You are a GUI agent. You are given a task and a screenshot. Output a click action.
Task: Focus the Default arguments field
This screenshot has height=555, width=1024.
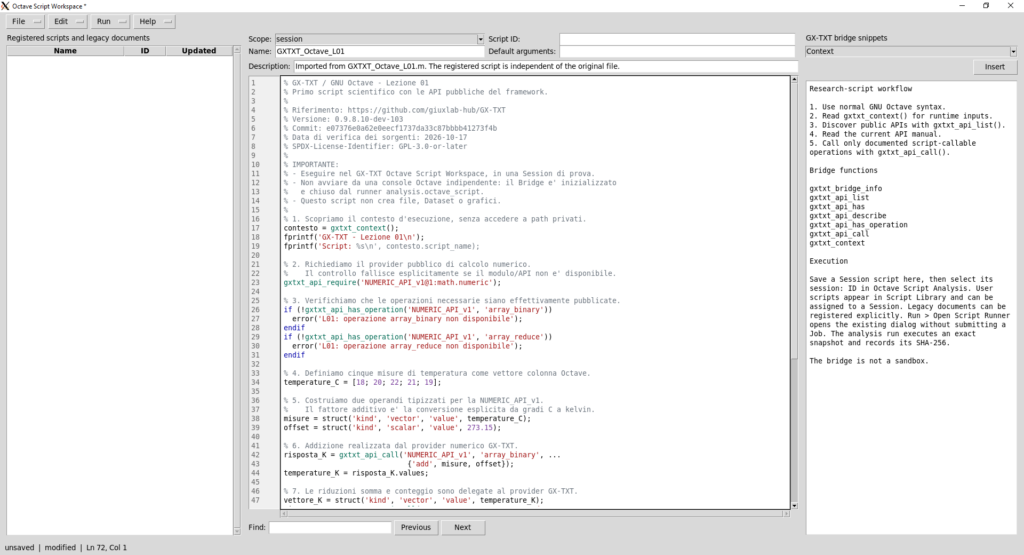coord(677,52)
